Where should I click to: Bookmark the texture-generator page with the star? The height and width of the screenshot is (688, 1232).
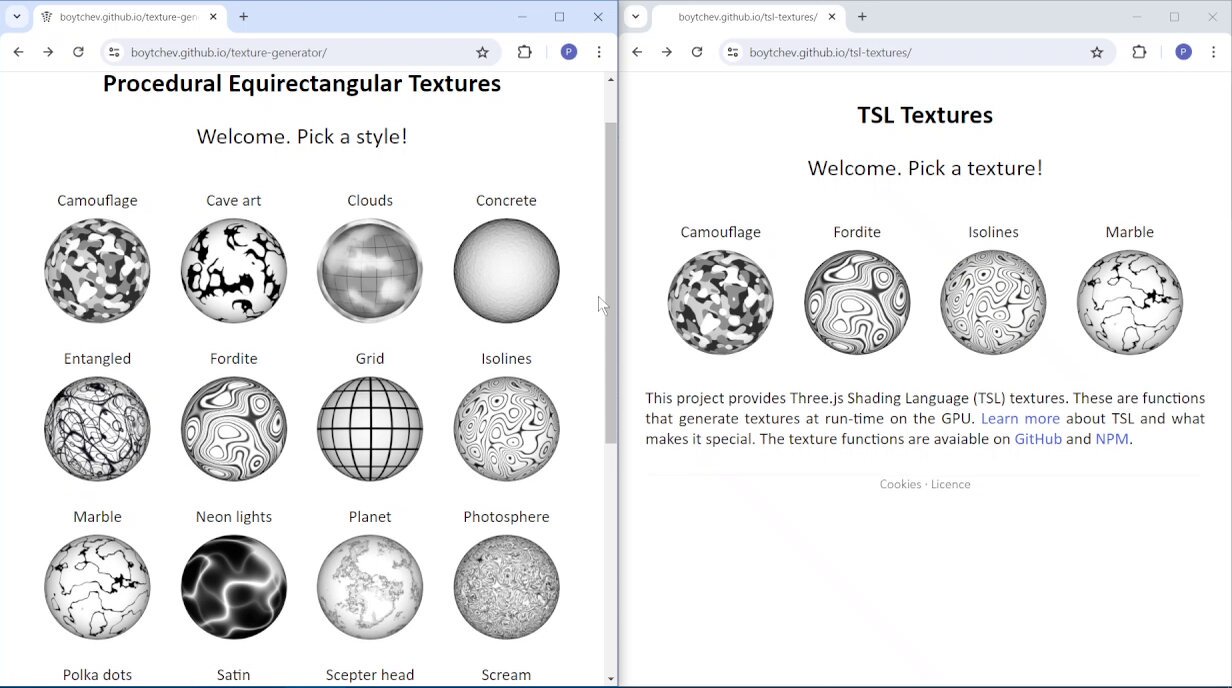(x=482, y=52)
